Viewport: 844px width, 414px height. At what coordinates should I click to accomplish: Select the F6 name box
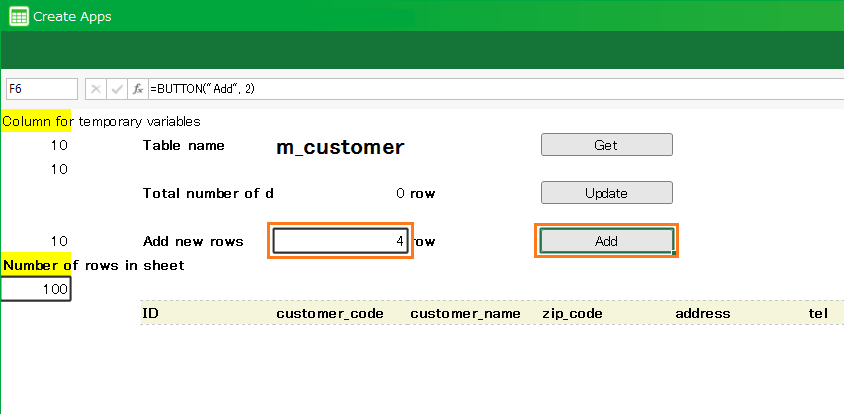point(41,89)
